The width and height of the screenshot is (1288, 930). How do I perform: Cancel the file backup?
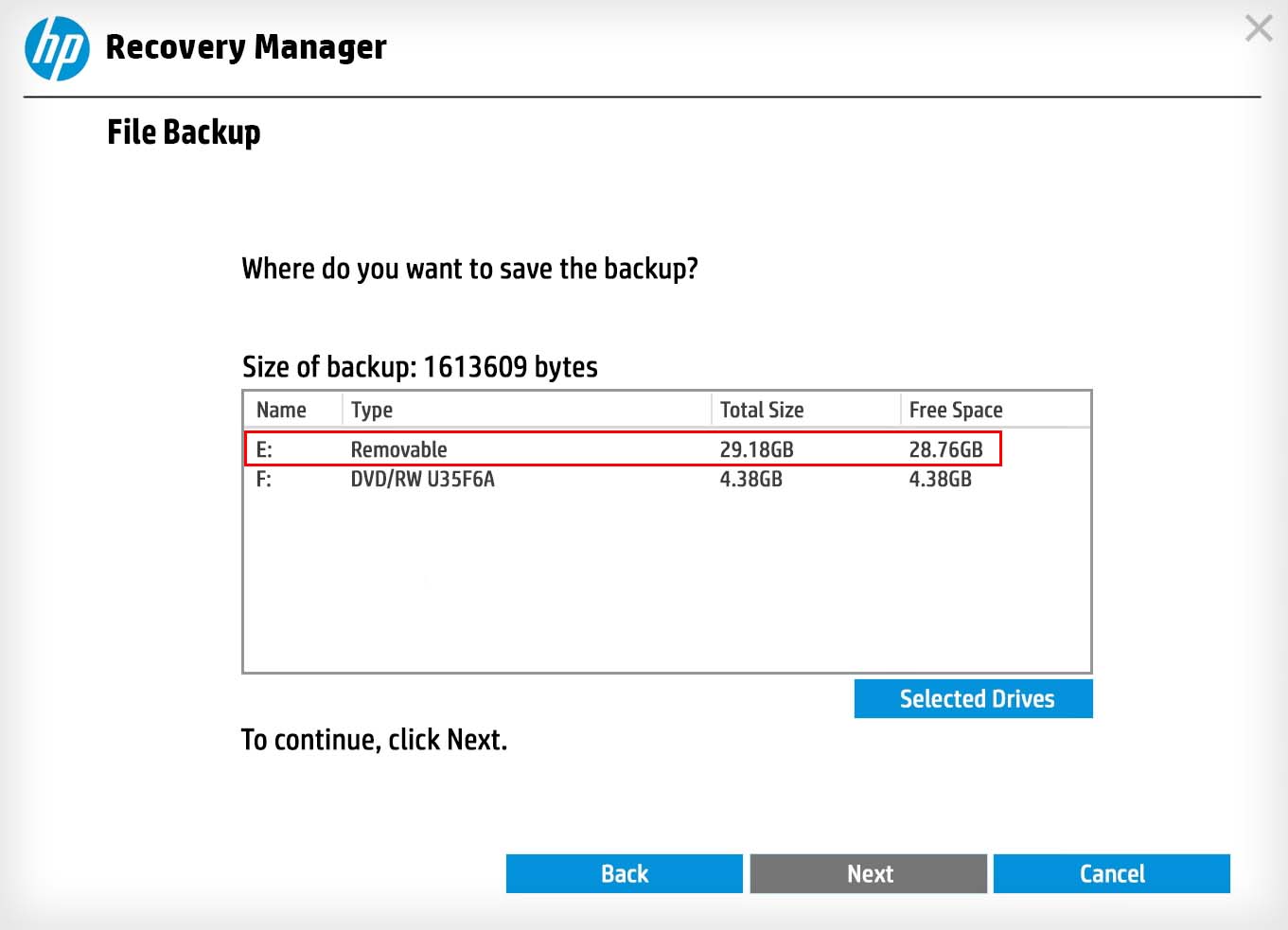click(x=1112, y=873)
